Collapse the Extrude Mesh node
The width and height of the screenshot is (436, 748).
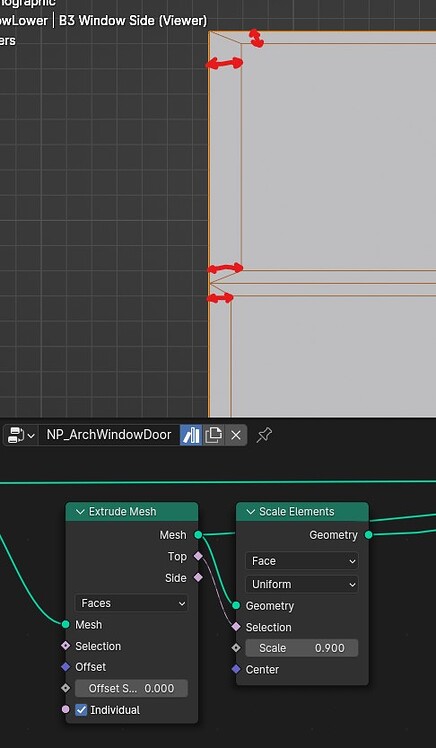(80, 512)
